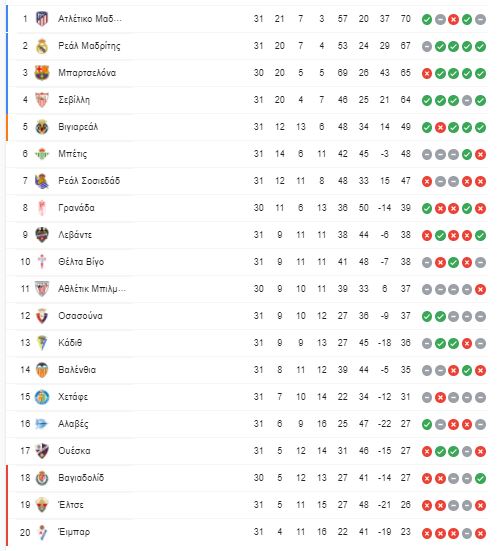Click Barcelona's red loss form icon
This screenshot has height=551, width=500.
tap(427, 73)
